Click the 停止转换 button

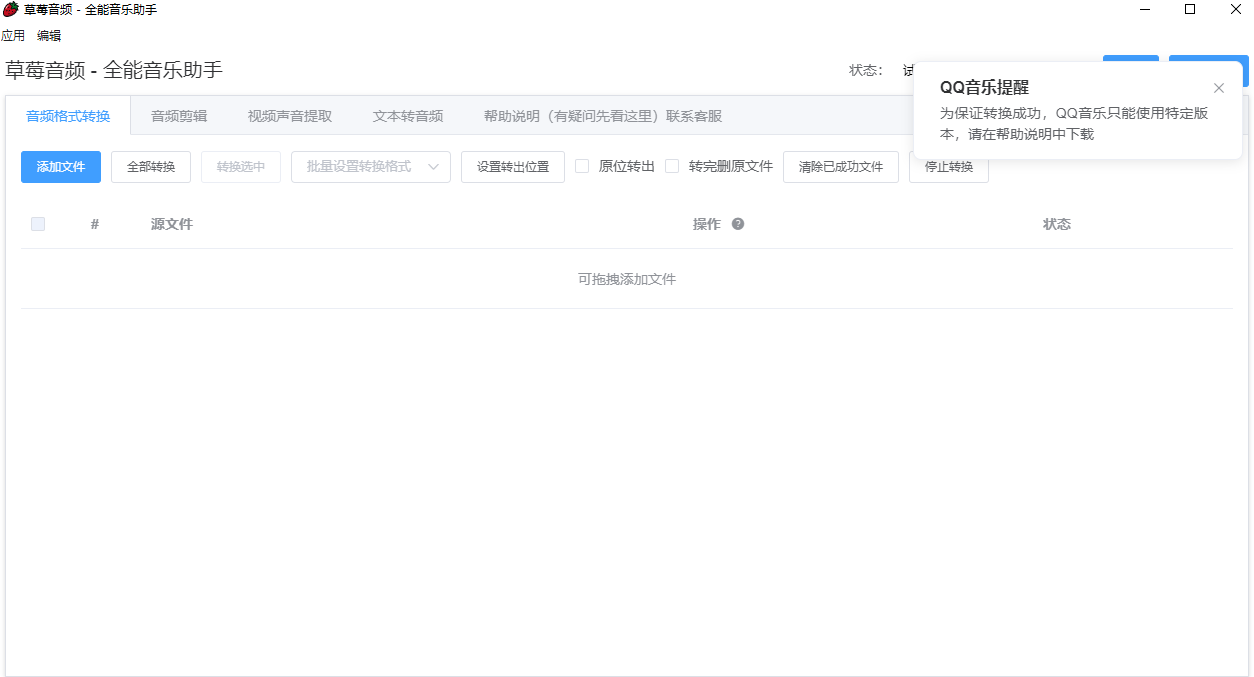(x=949, y=167)
